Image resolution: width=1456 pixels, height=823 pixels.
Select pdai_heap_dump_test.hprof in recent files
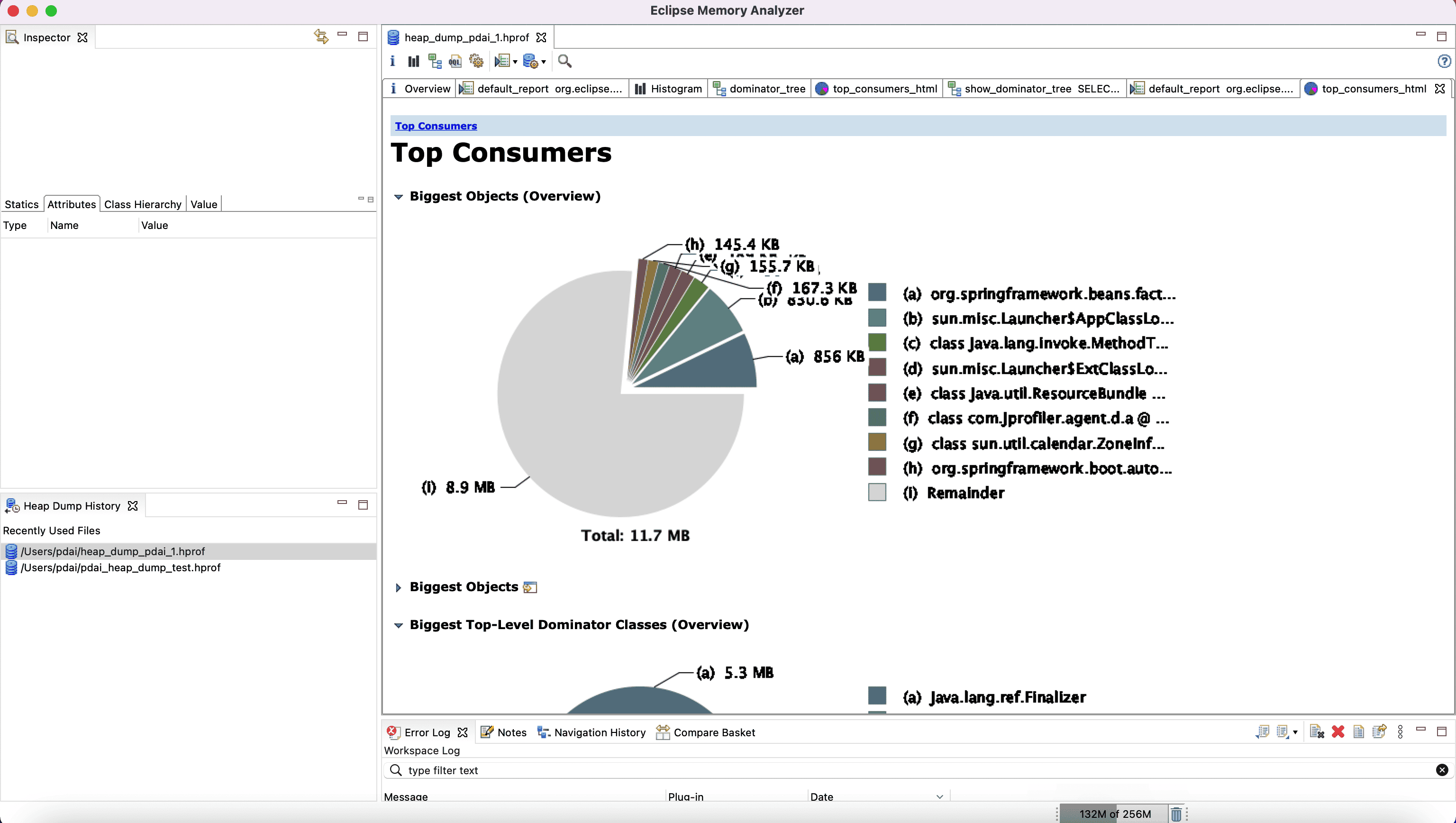tap(120, 567)
